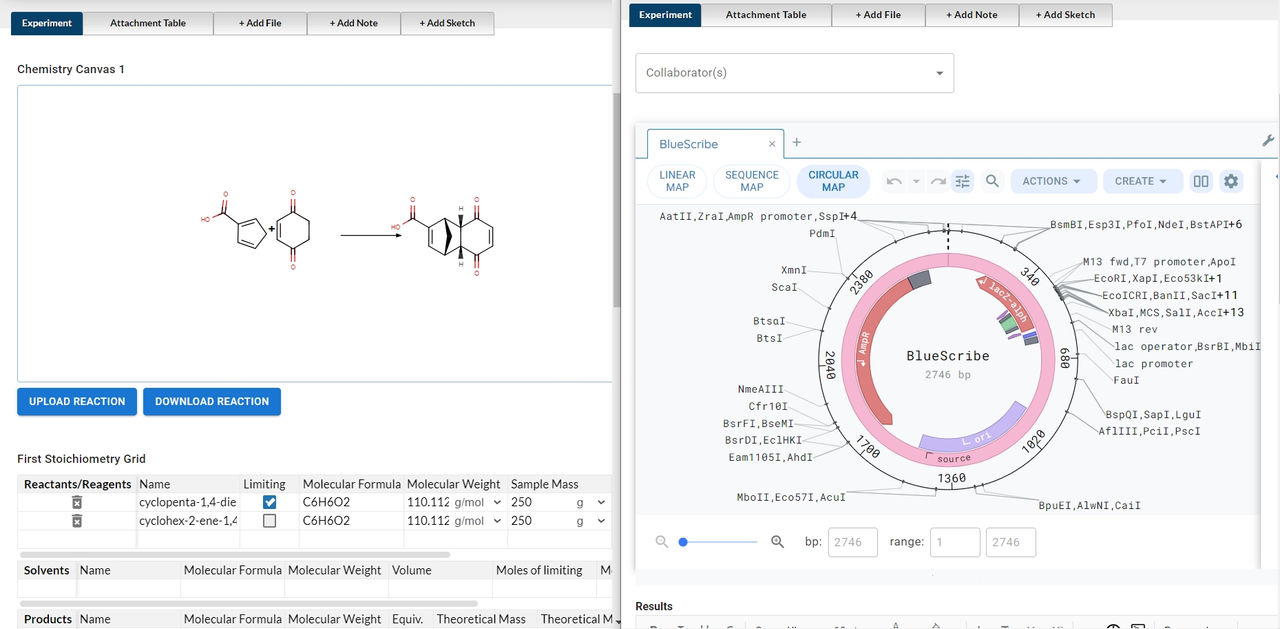Delete the cyclopenta-1,4-diene reactant row
The image size is (1280, 629).
click(77, 502)
